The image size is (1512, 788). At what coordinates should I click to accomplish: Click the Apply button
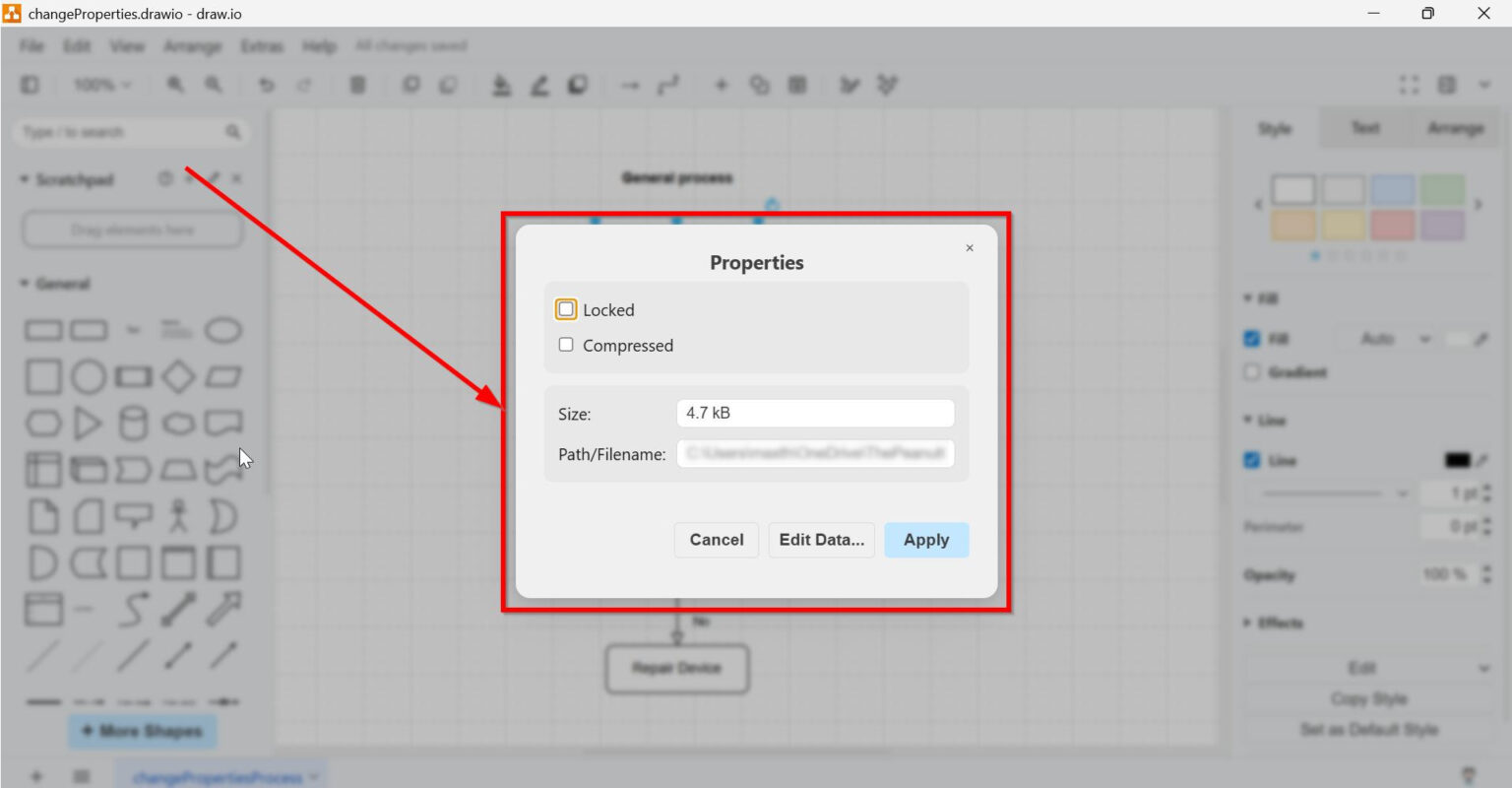tap(926, 540)
